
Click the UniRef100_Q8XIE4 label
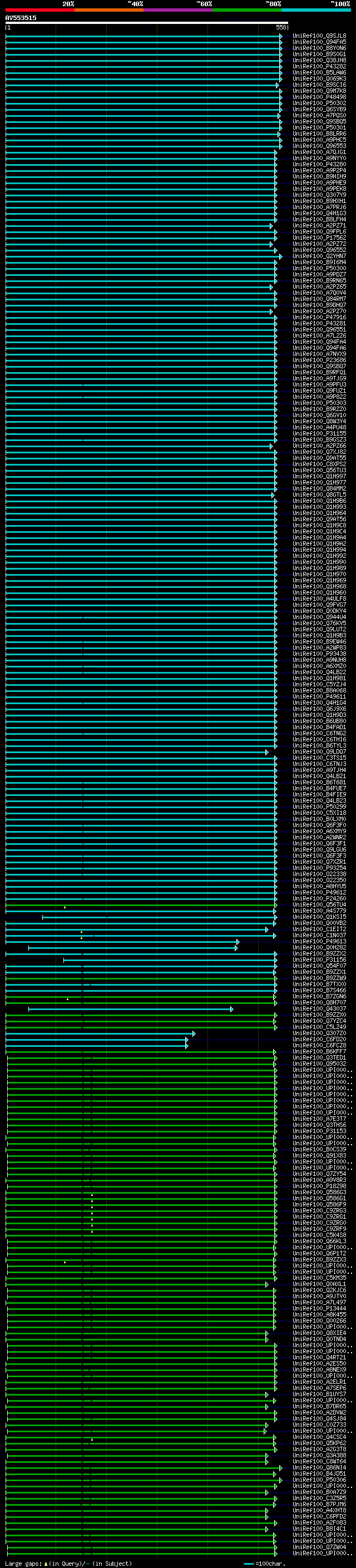coord(319,1332)
